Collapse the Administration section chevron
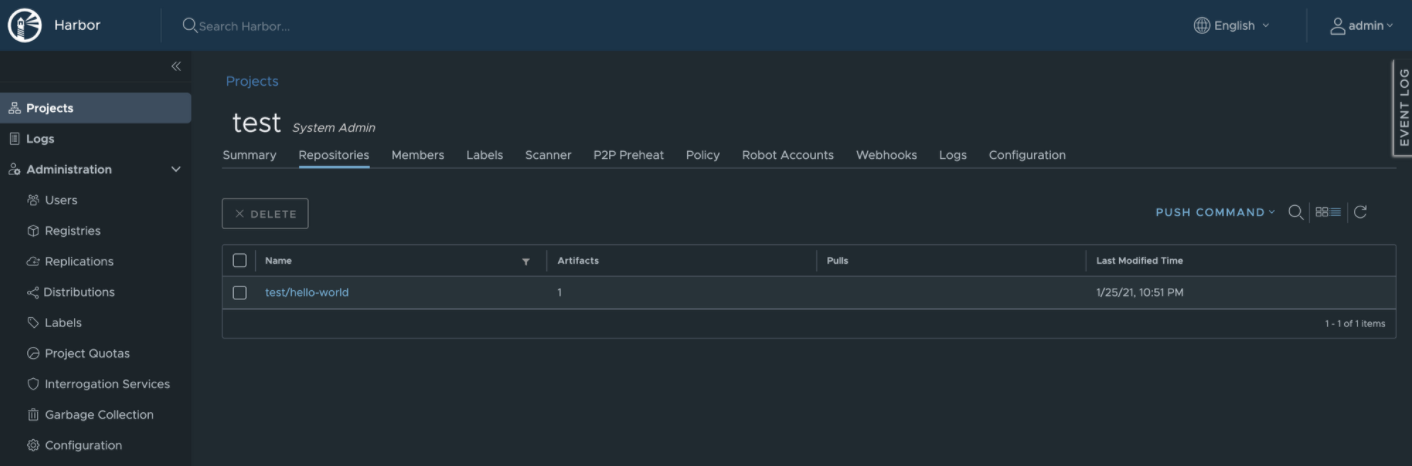This screenshot has height=466, width=1412. click(177, 170)
